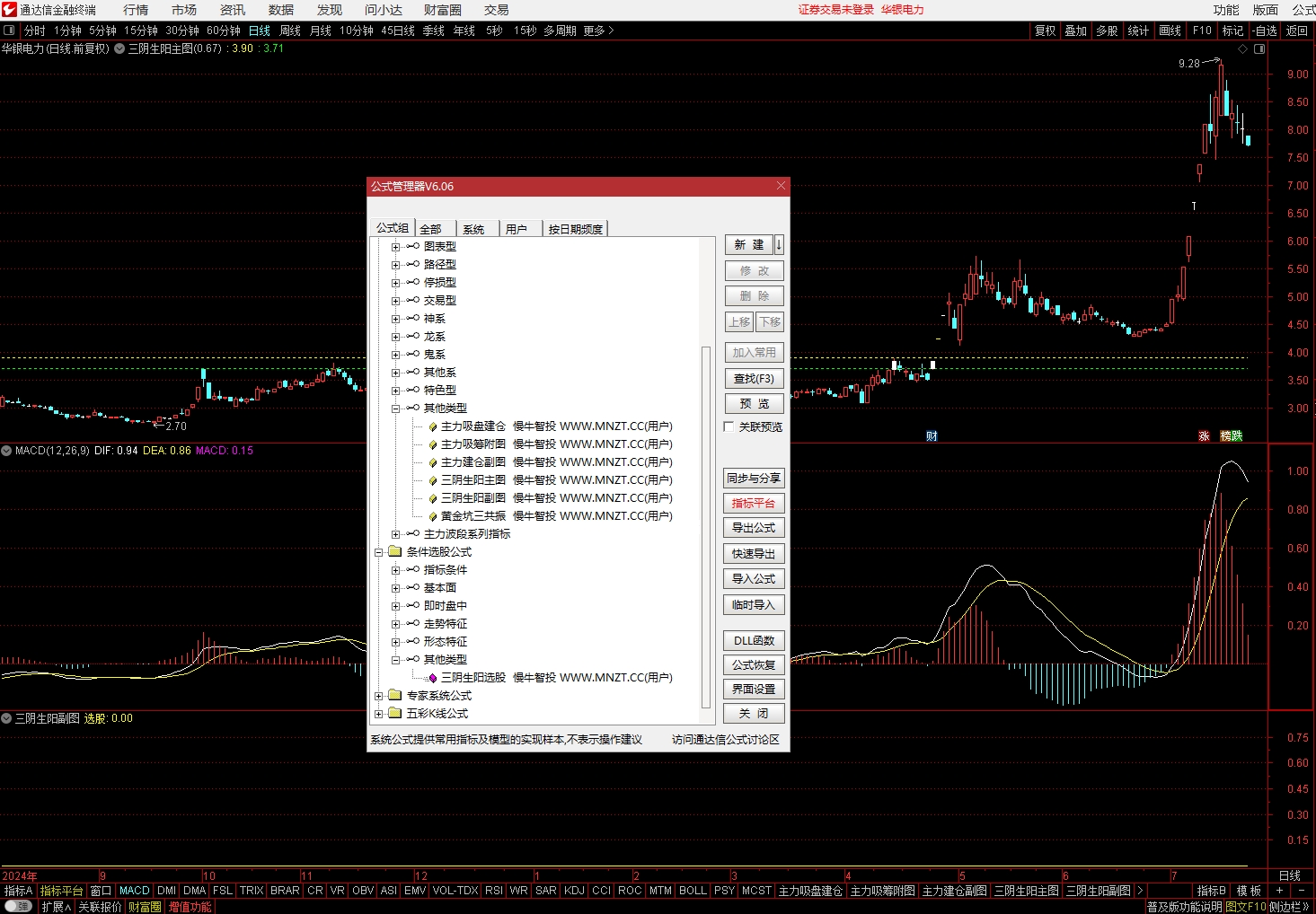Click the 财 marker on the main chart
The image size is (1316, 914).
(932, 436)
